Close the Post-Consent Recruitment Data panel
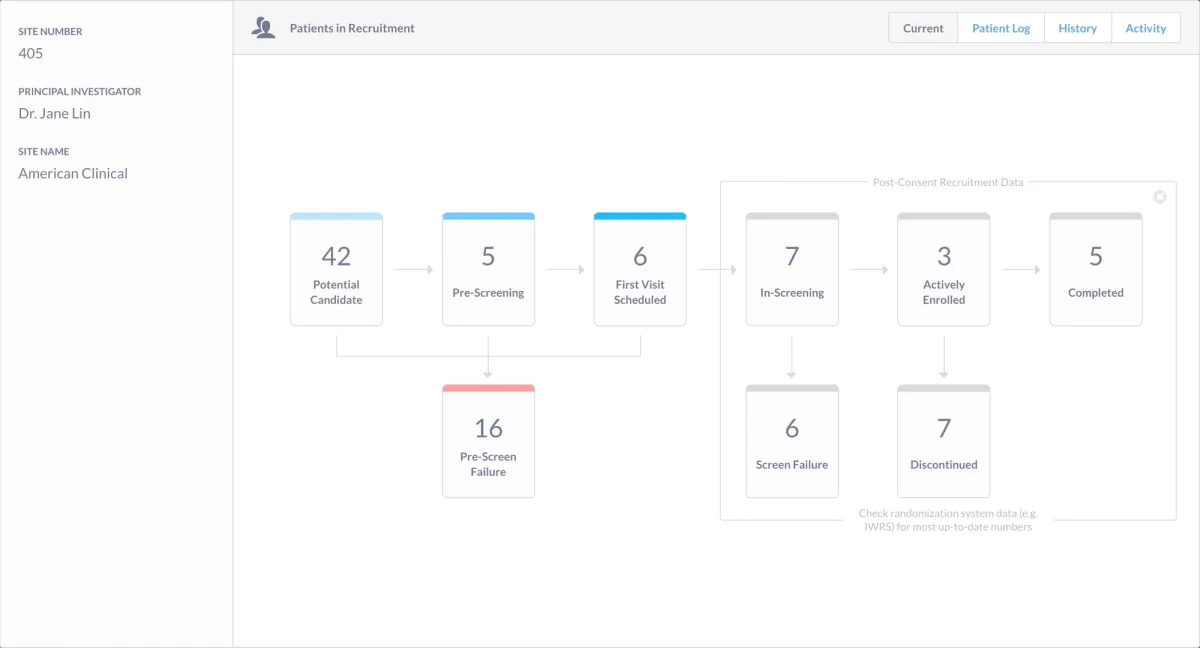 coord(1160,197)
